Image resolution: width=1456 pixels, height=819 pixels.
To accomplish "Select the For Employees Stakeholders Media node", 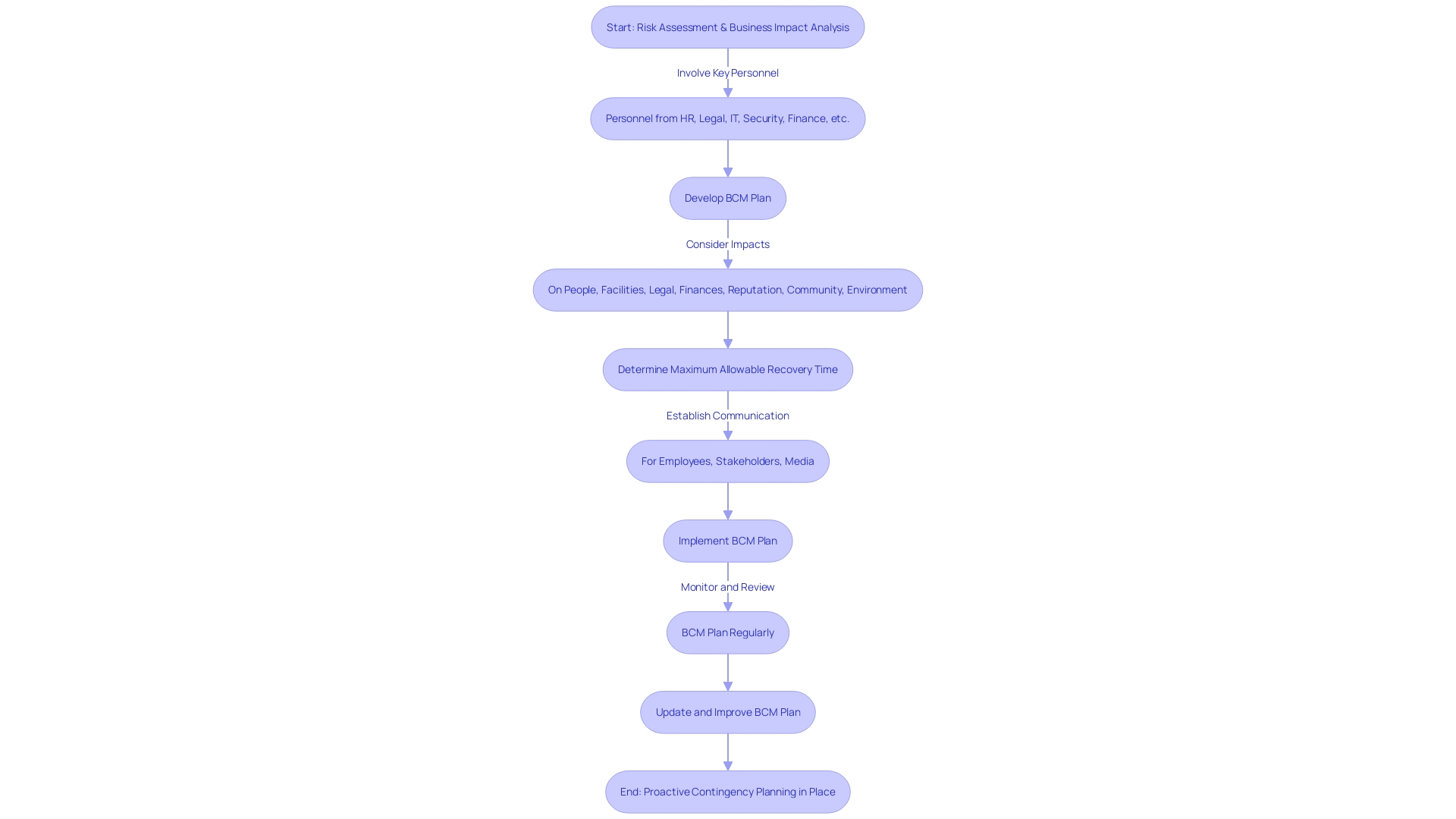I will (728, 461).
